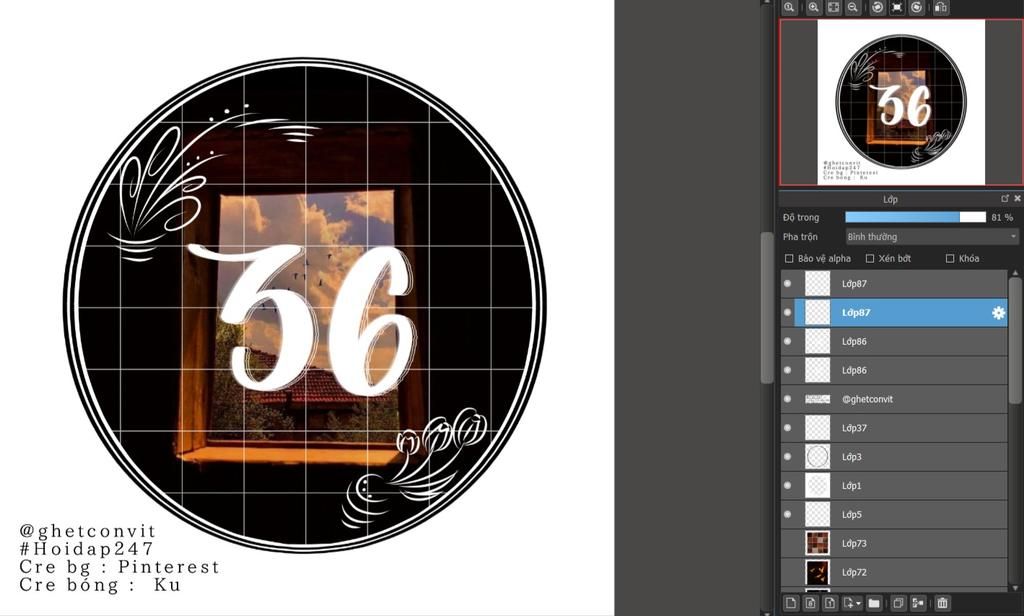
Task: Select the Lớp37 layer row
Action: pyautogui.click(x=894, y=428)
